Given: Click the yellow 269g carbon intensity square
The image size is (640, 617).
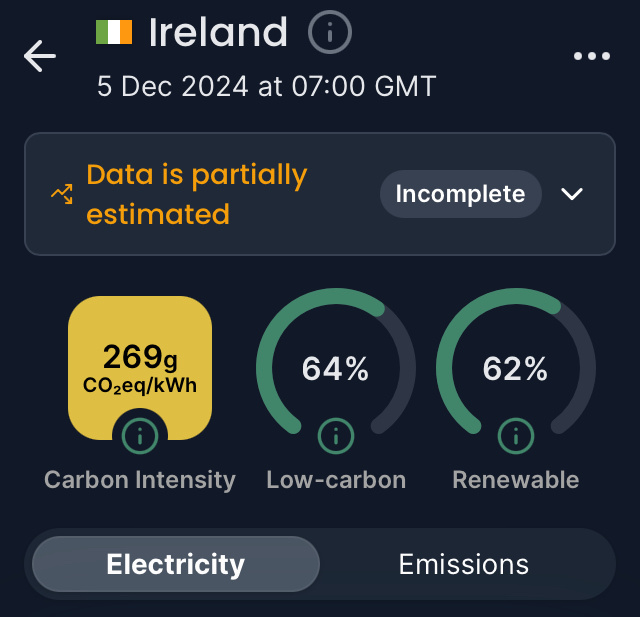Looking at the screenshot, I should point(140,365).
